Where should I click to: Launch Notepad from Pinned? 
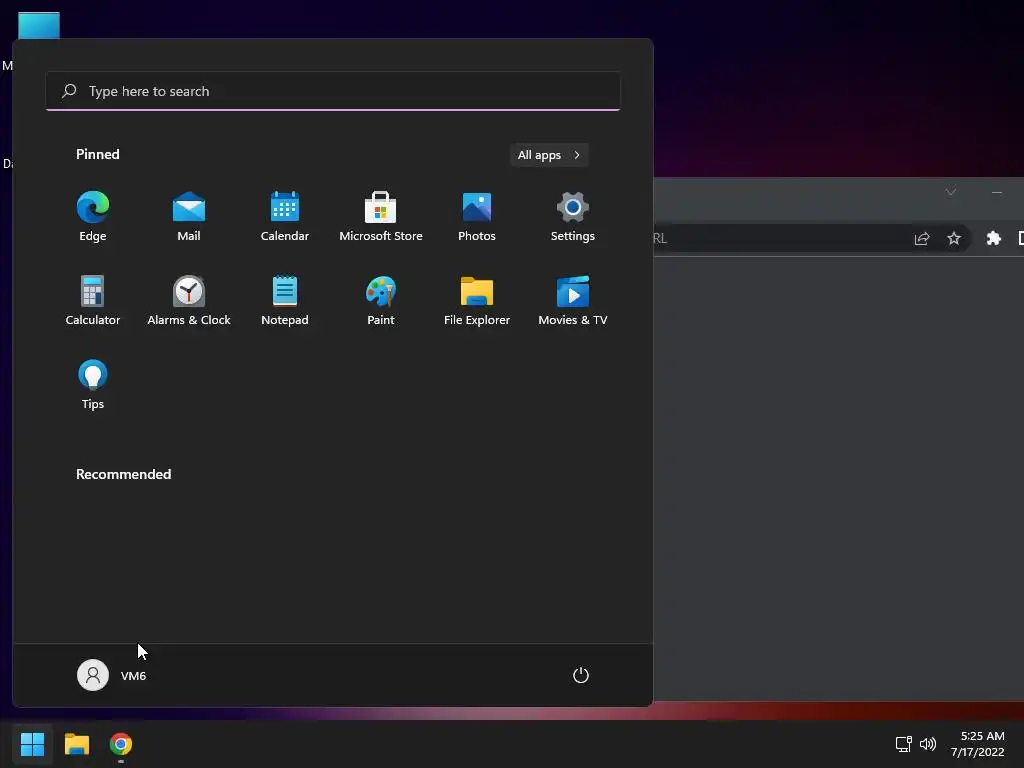point(285,301)
